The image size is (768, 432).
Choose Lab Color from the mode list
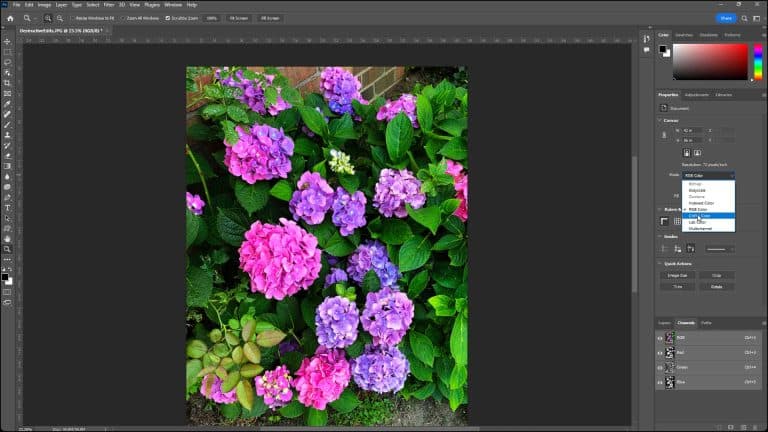708,222
